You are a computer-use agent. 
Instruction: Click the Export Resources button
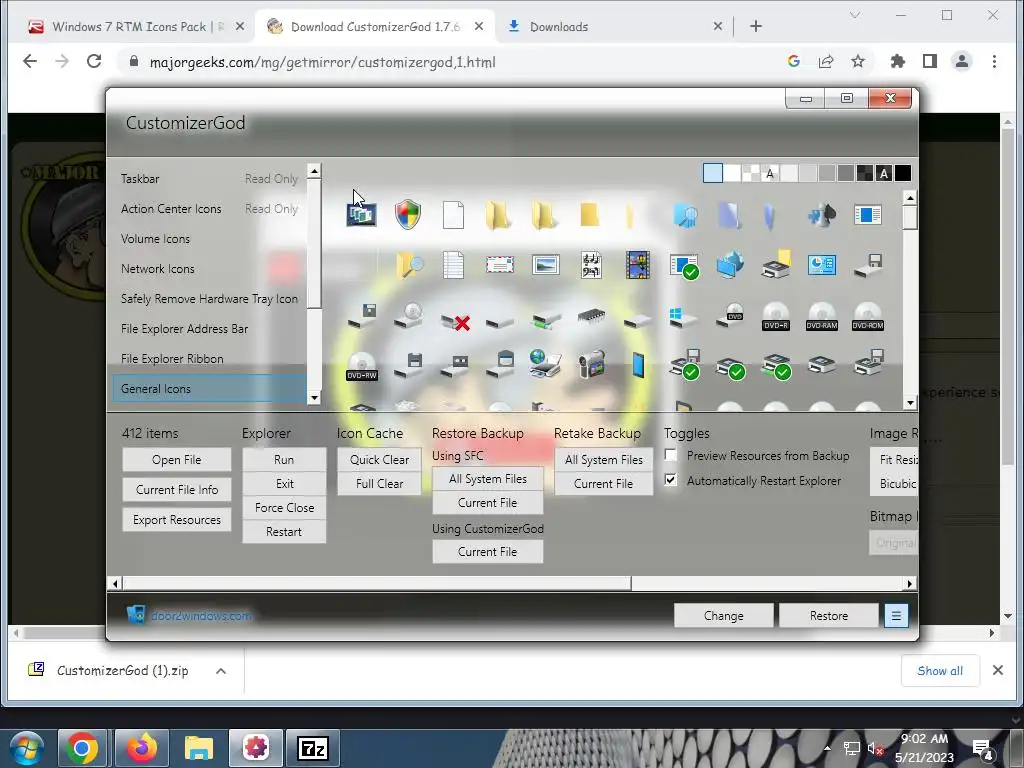point(176,520)
